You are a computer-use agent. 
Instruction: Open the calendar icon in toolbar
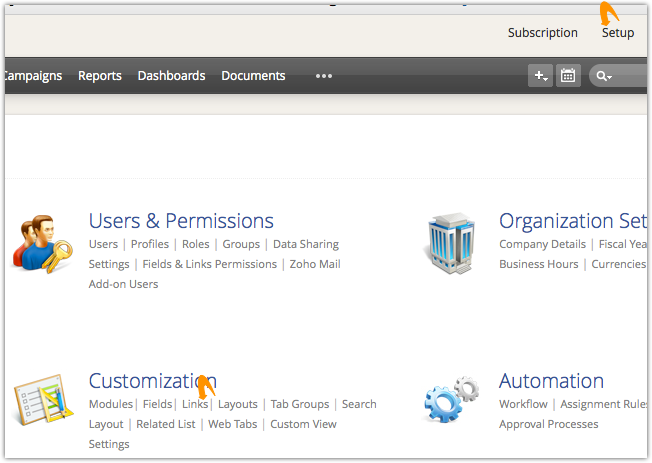pyautogui.click(x=568, y=76)
